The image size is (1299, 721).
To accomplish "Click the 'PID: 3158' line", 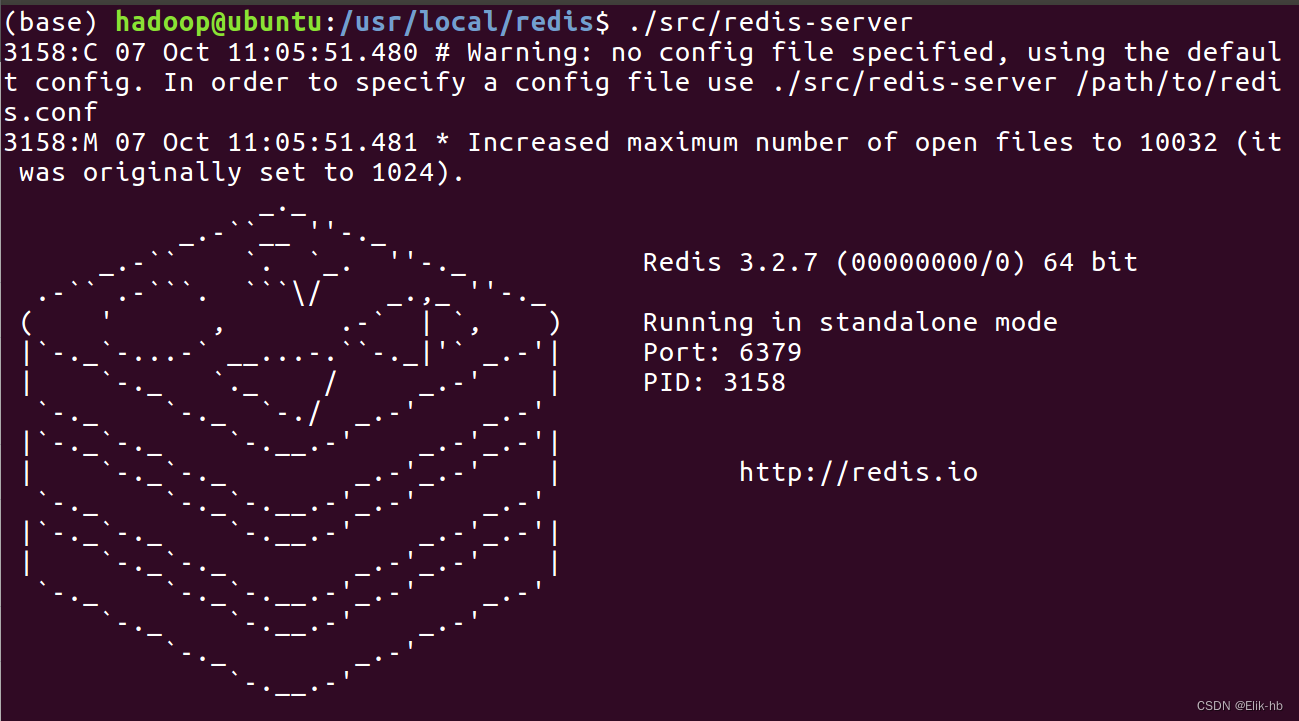I will click(x=714, y=382).
